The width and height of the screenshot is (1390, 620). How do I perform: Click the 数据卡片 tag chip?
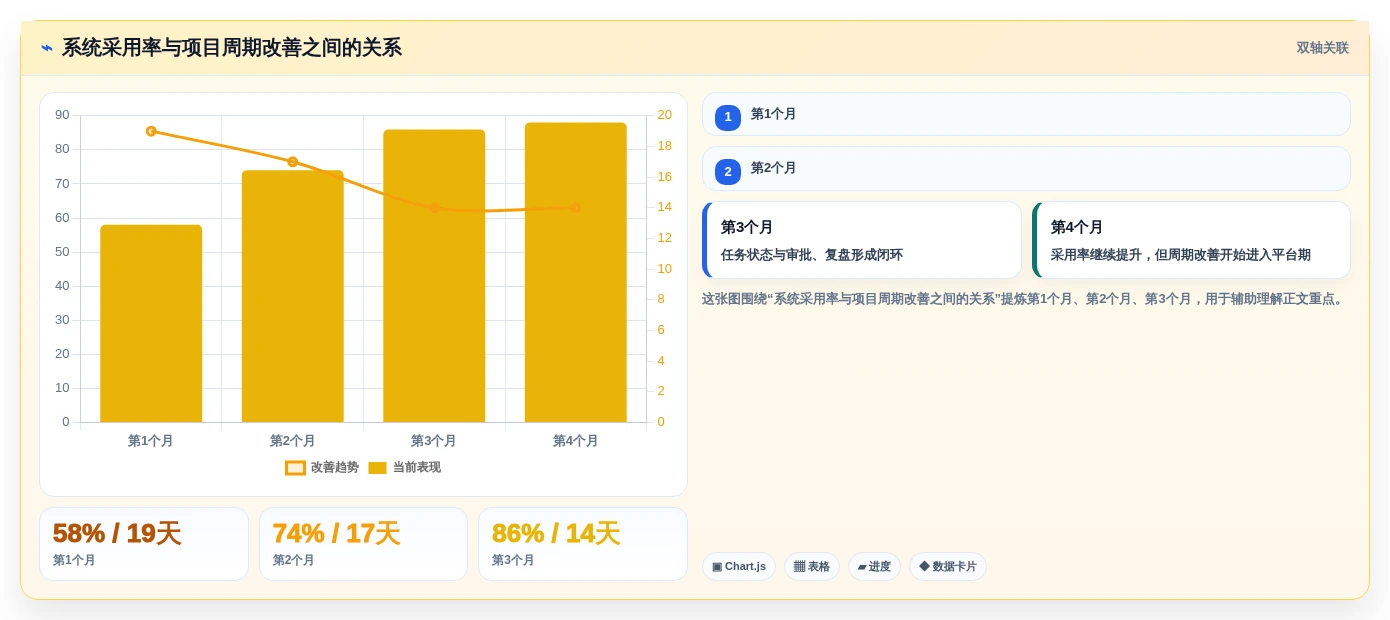(948, 566)
